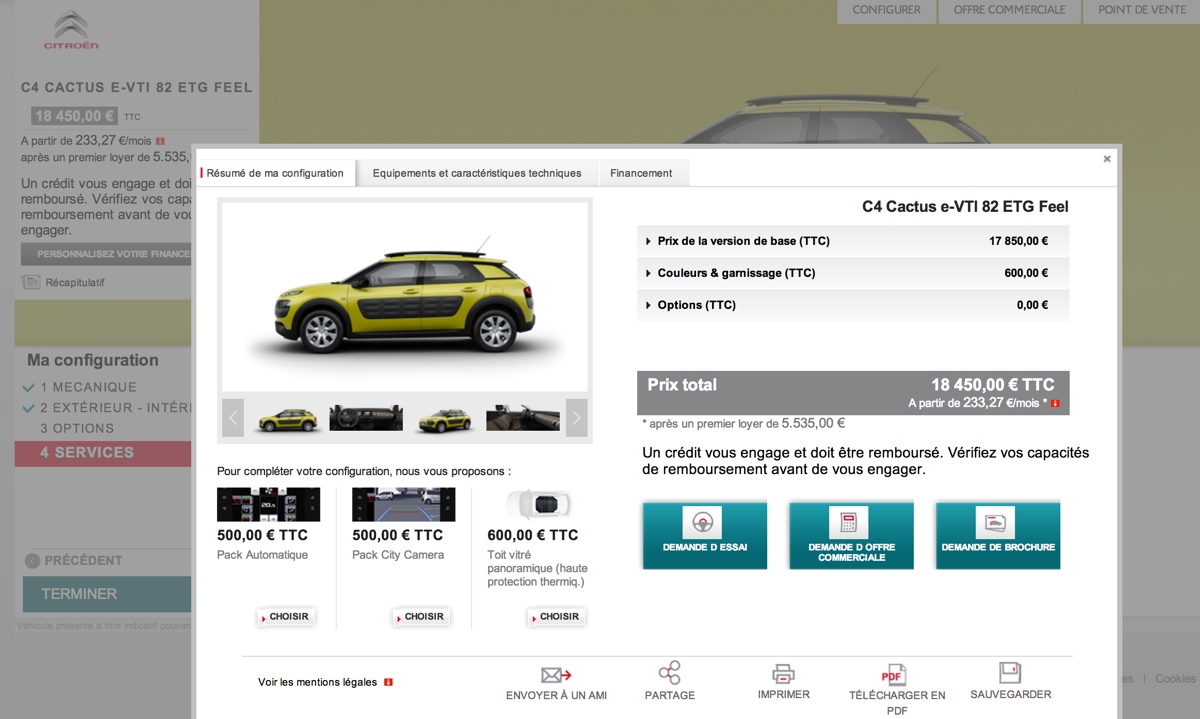
Task: Switch to Résumé de ma configuration tab
Action: 276,173
